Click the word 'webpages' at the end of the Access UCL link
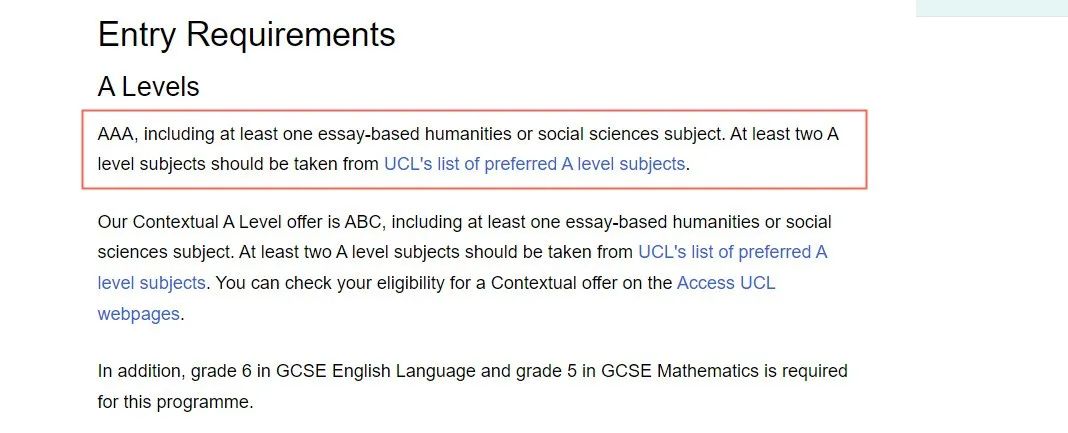The height and width of the screenshot is (433, 1068). 138,314
